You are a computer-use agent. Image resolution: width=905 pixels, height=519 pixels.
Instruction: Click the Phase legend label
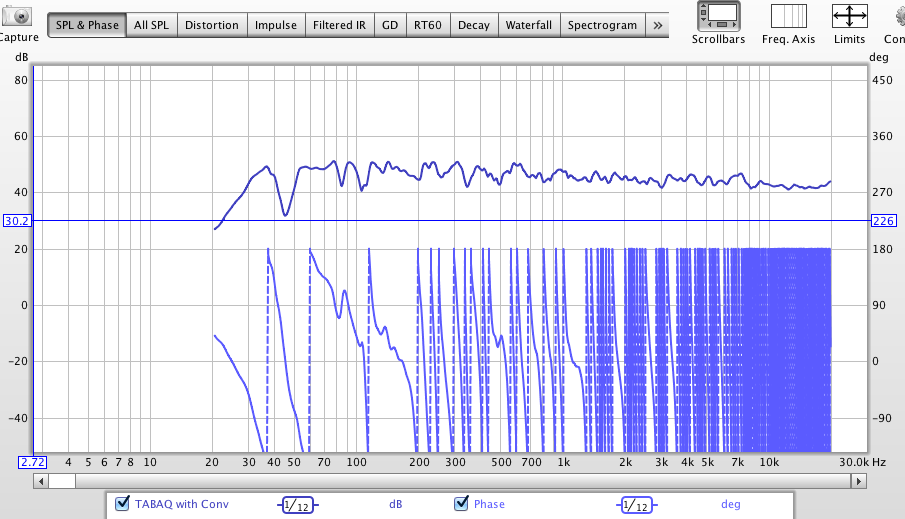(489, 504)
